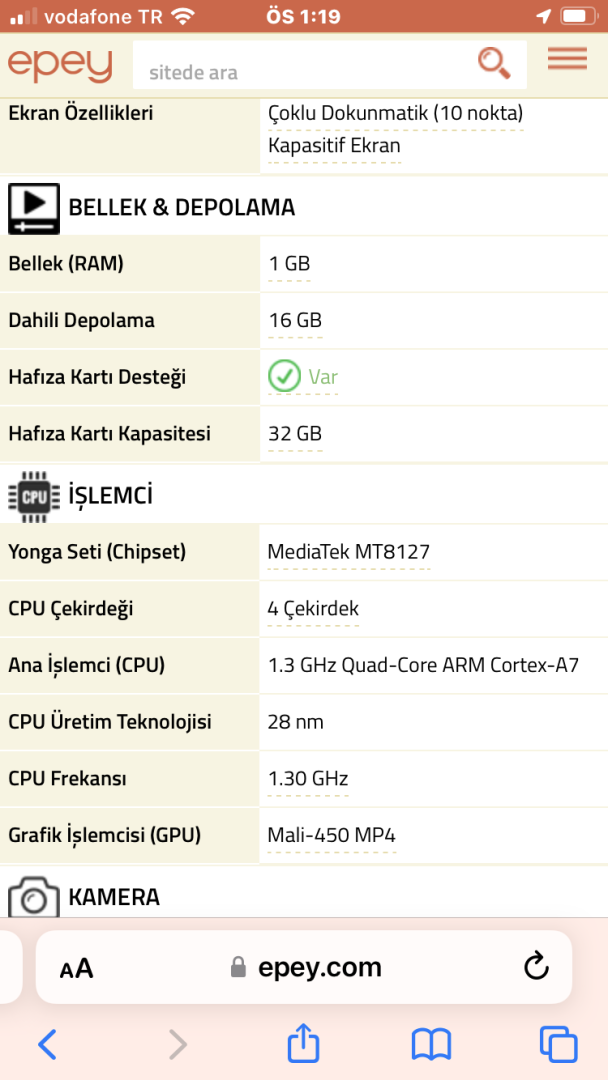
Task: Open Safari bookmarks
Action: [x=431, y=1045]
